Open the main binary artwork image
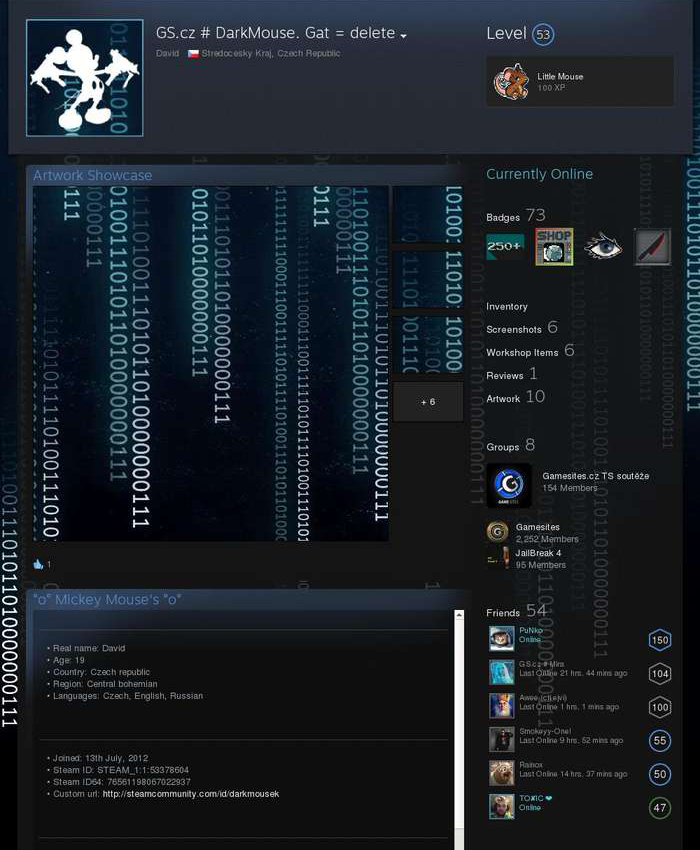Image resolution: width=700 pixels, height=850 pixels. (210, 363)
